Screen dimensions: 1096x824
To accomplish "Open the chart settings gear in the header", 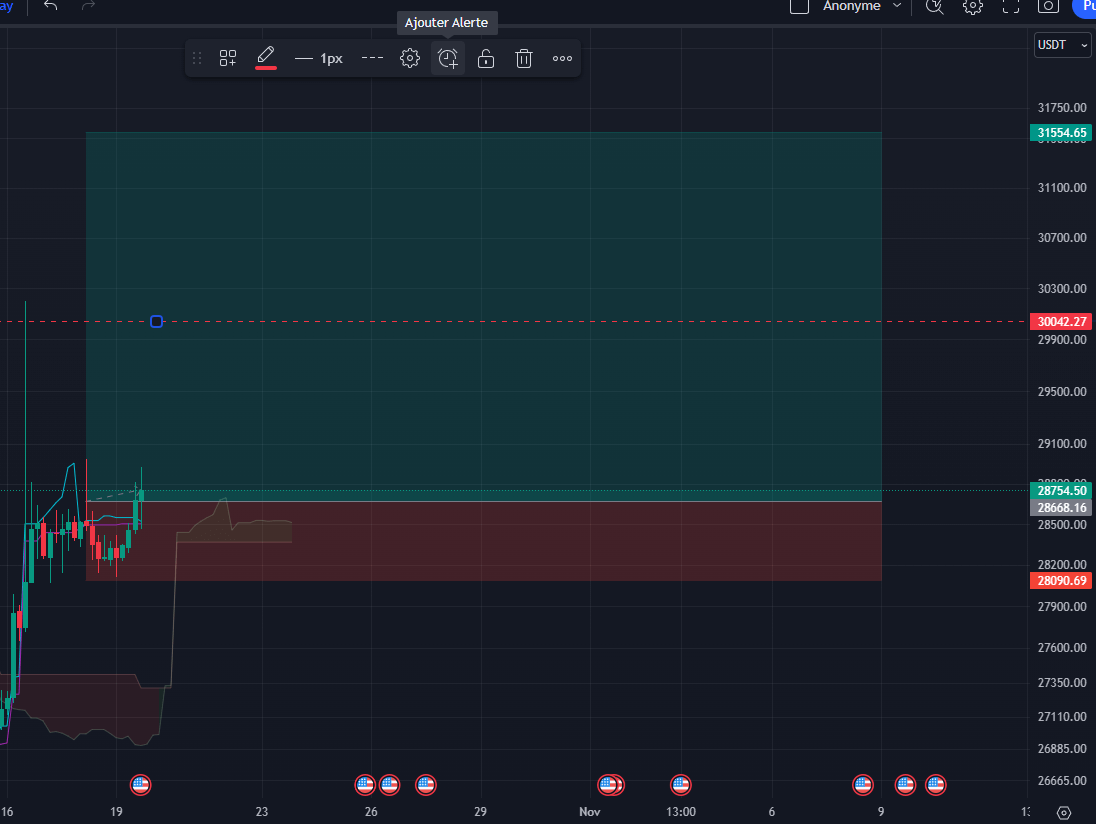I will (x=972, y=7).
